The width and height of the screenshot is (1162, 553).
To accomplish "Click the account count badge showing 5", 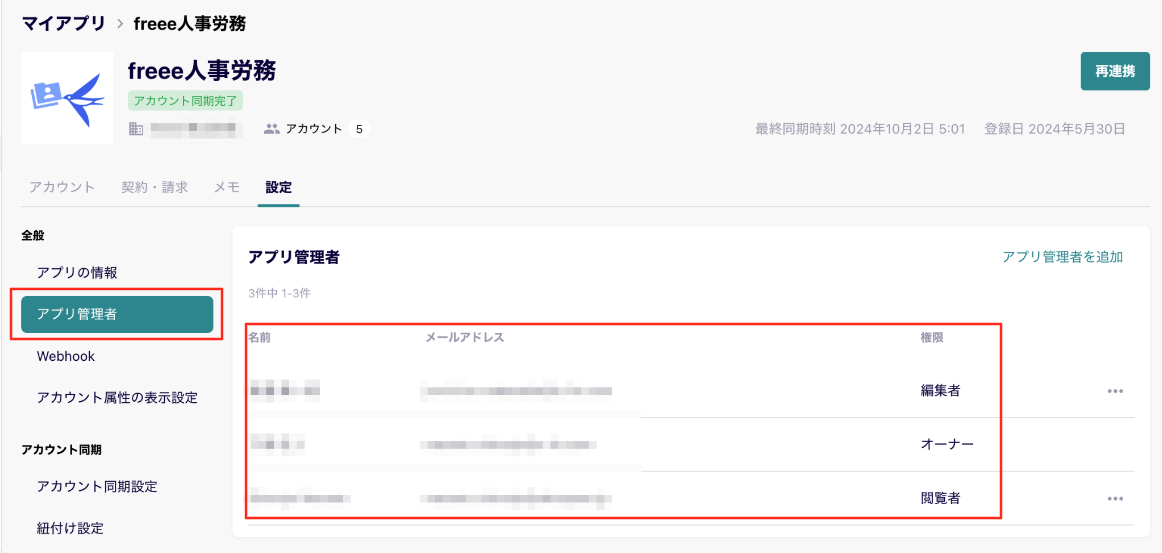I will 359,129.
